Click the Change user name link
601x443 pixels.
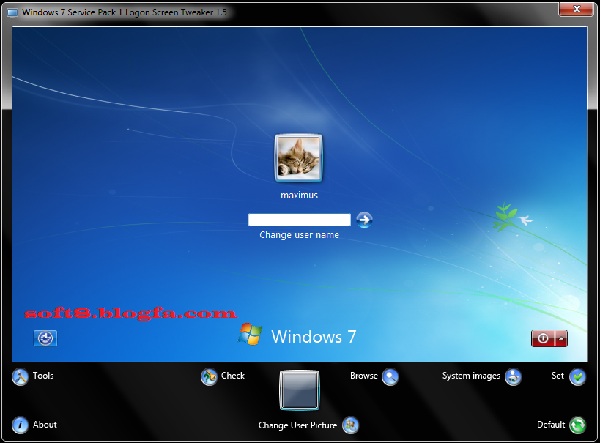[299, 235]
